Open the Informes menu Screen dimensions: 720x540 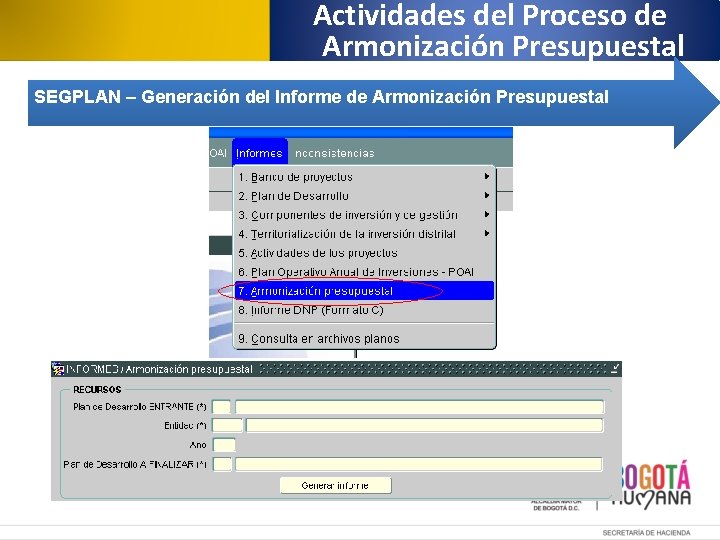point(259,153)
